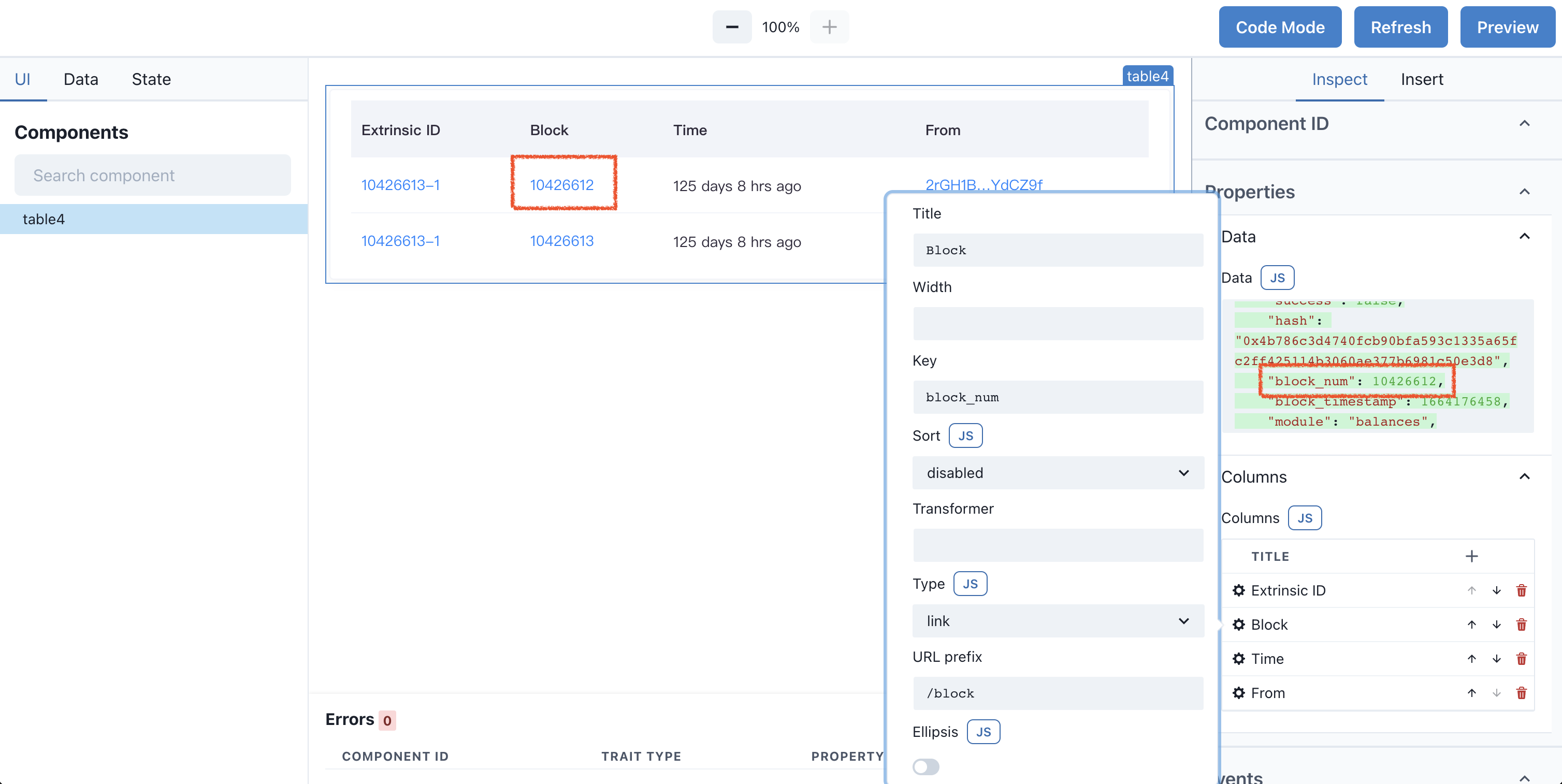The height and width of the screenshot is (784, 1562).
Task: Click the Code Mode button
Action: coord(1279,27)
